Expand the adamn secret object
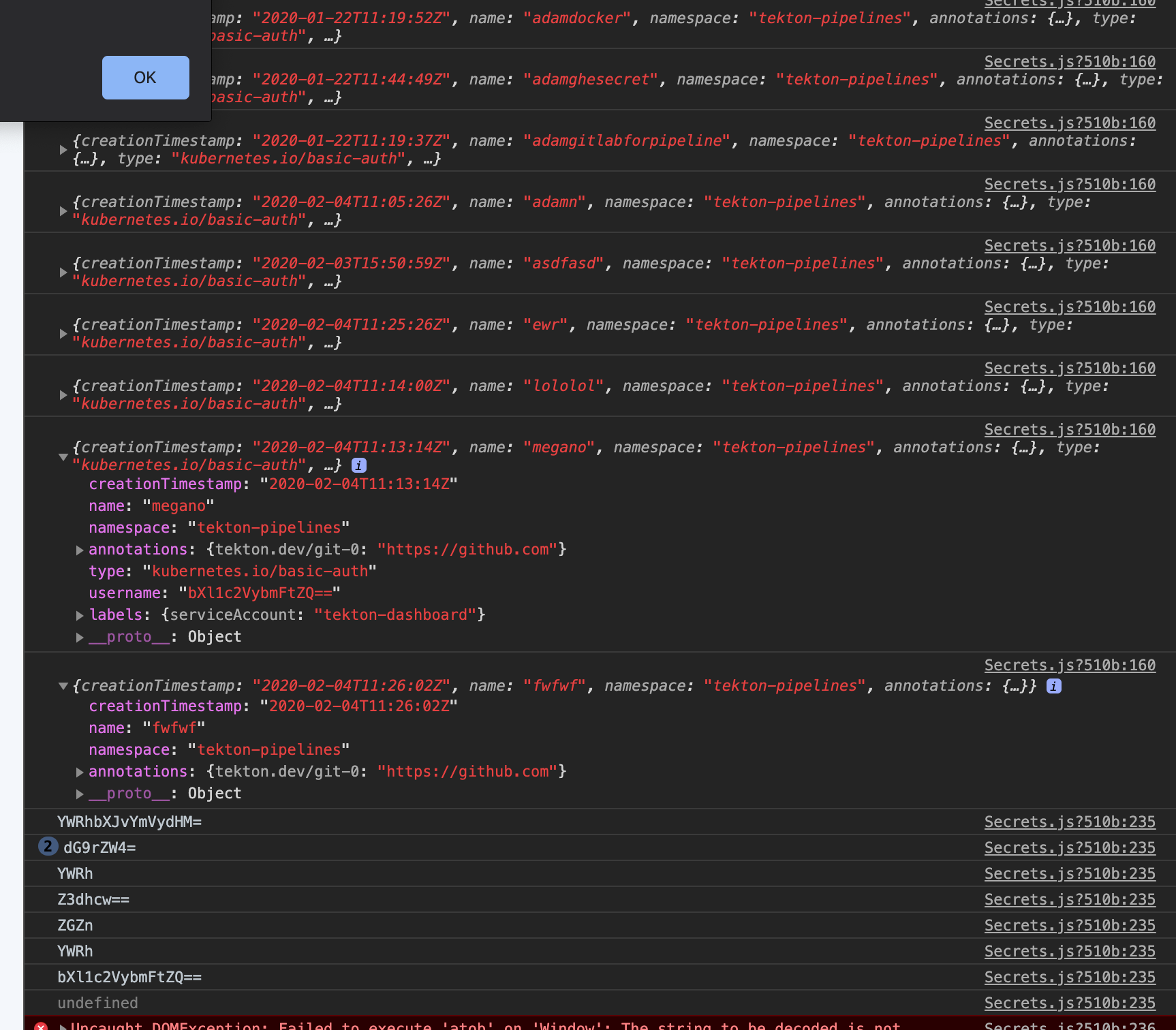Viewport: 1176px width, 1030px height. tap(63, 210)
